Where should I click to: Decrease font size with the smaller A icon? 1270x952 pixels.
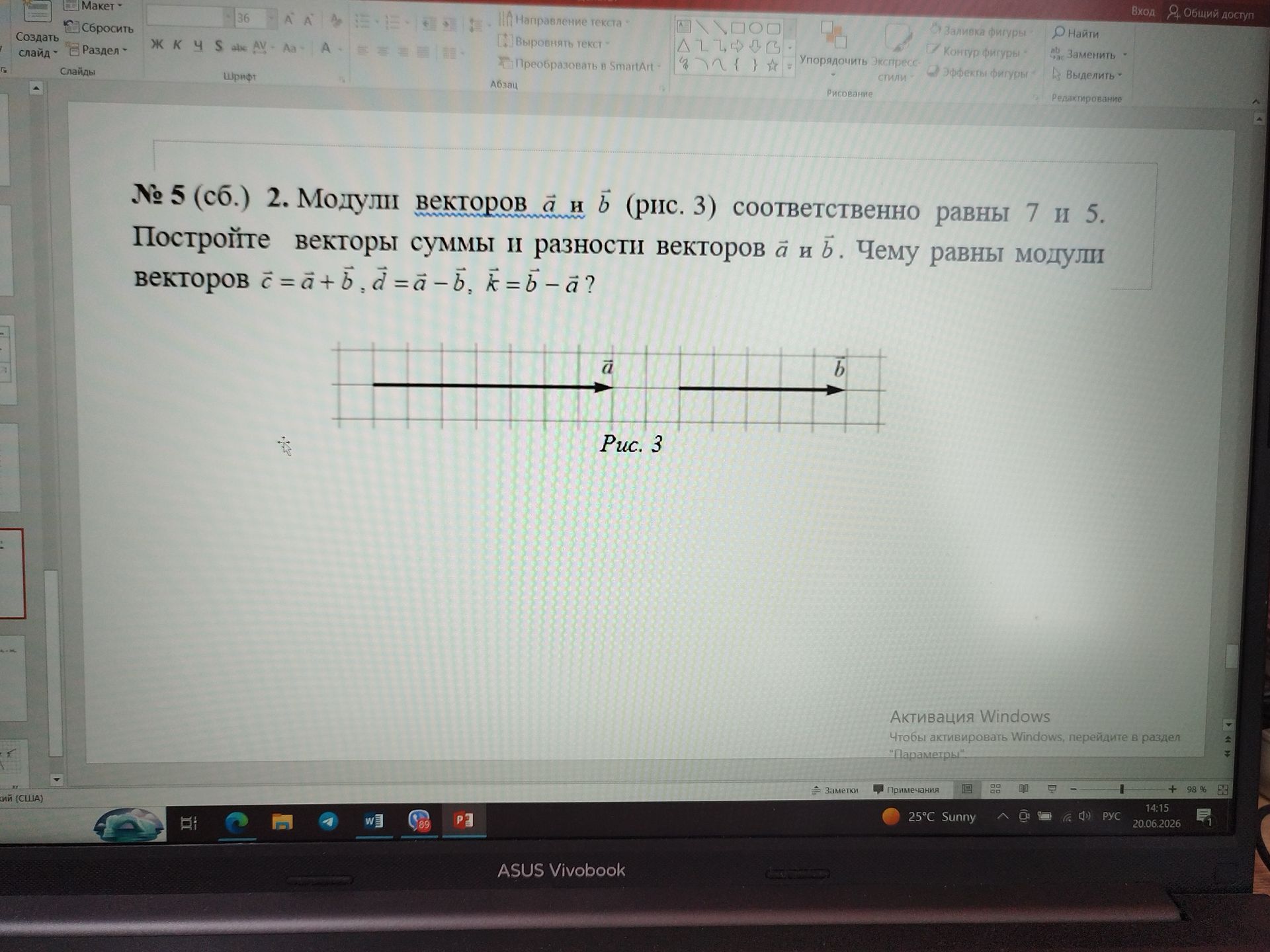point(308,20)
